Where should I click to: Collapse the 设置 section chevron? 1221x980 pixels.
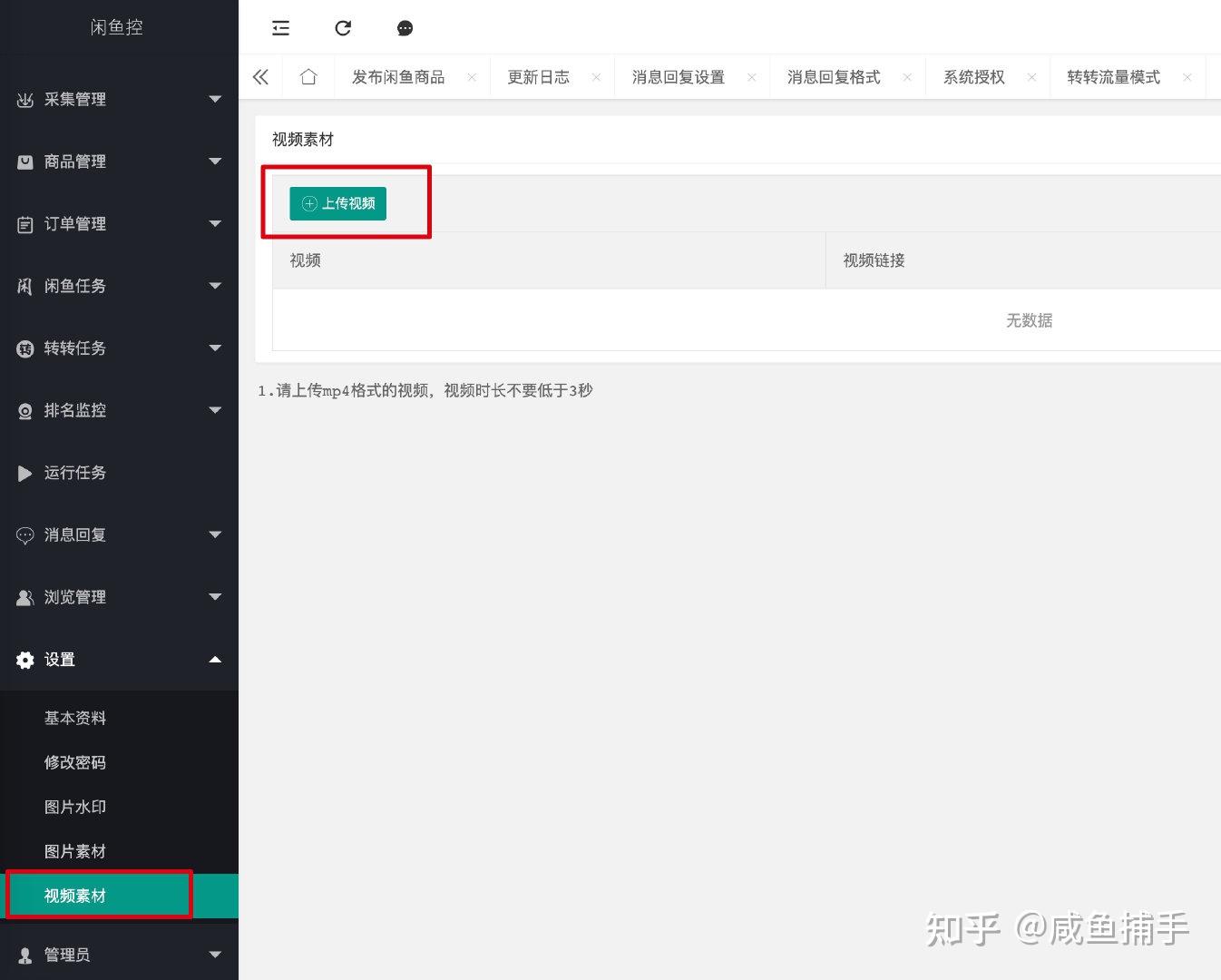[x=215, y=660]
